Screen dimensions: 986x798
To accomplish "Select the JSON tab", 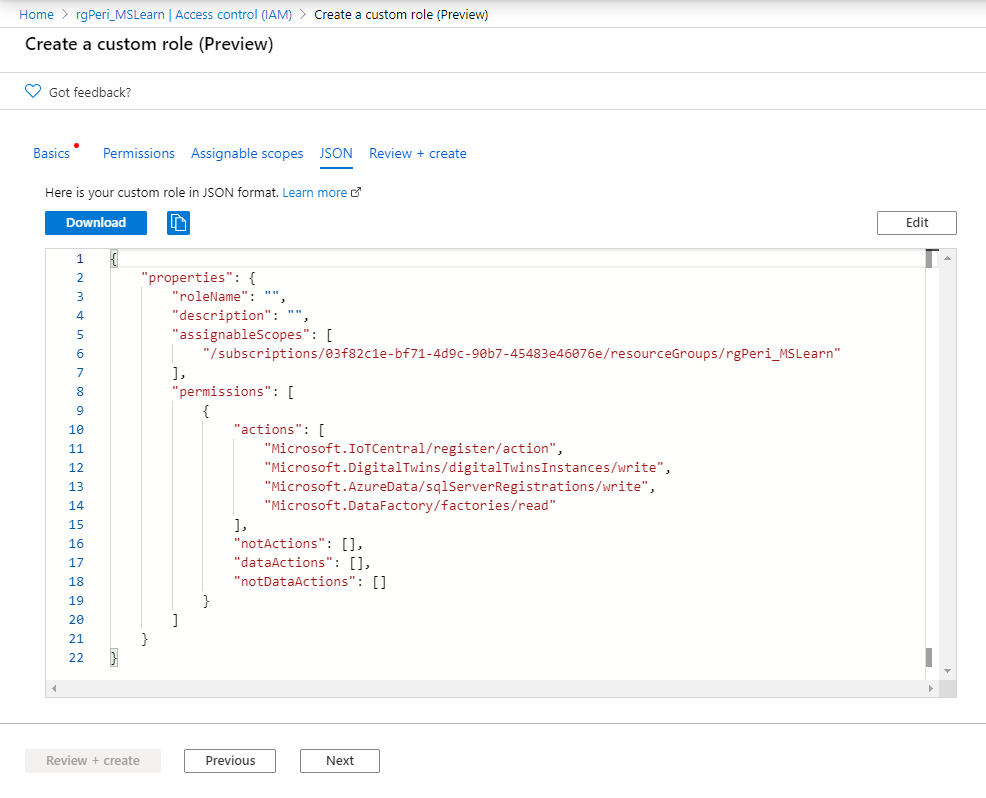I will (x=336, y=153).
